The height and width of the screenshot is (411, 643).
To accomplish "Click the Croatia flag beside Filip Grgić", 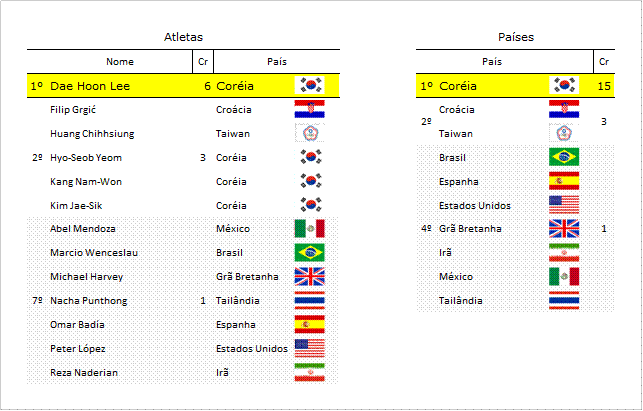I will coord(309,110).
